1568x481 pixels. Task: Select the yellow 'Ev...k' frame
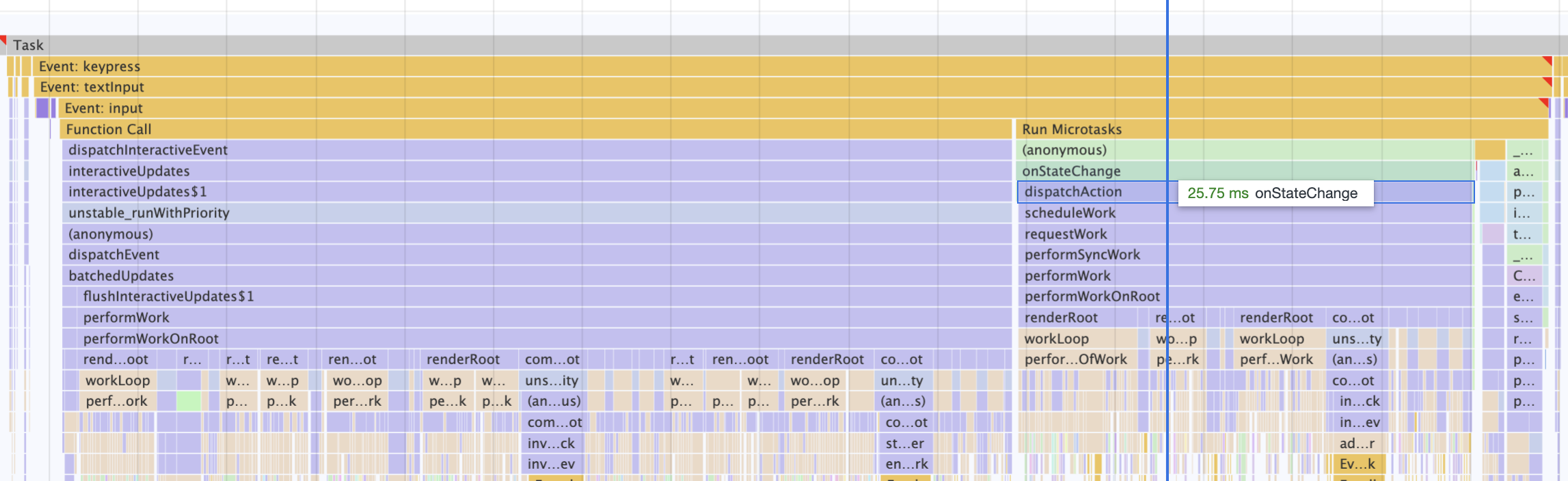point(1360,464)
